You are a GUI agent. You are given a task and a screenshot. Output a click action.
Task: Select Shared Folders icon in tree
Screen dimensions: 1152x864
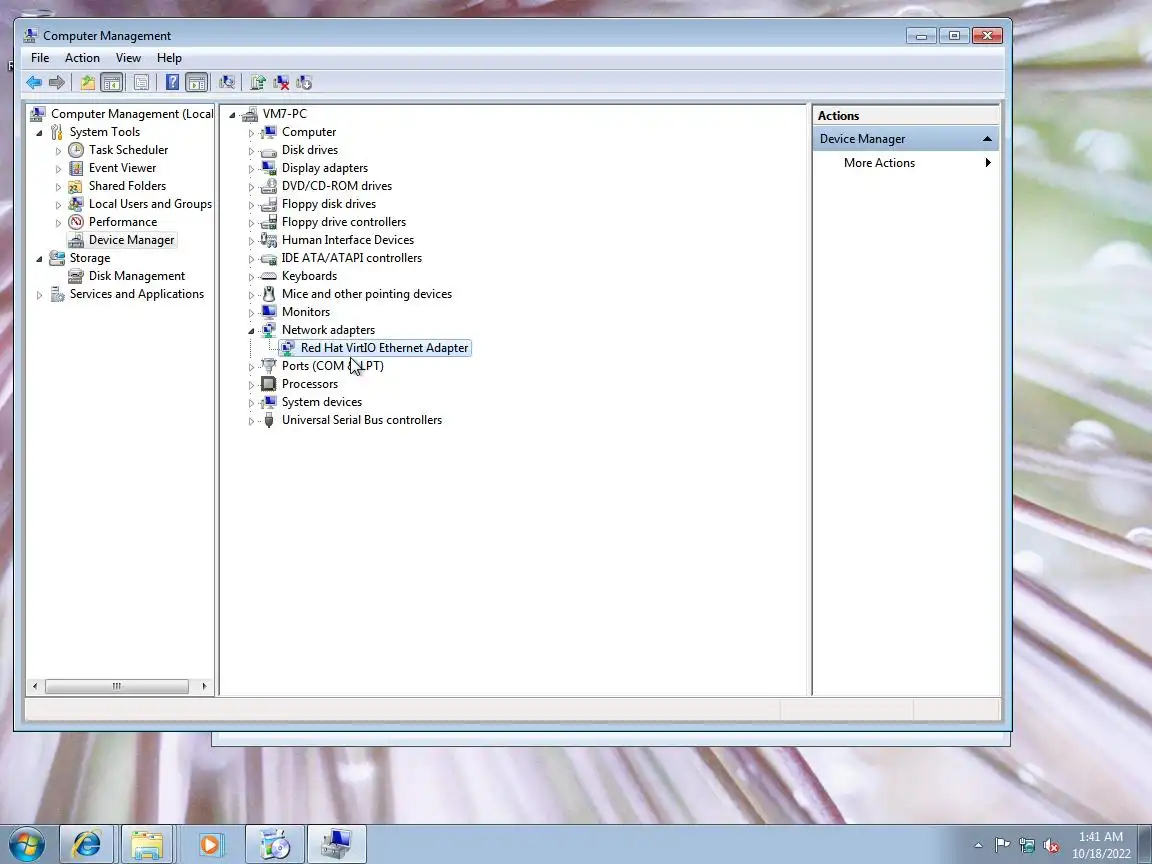click(76, 186)
